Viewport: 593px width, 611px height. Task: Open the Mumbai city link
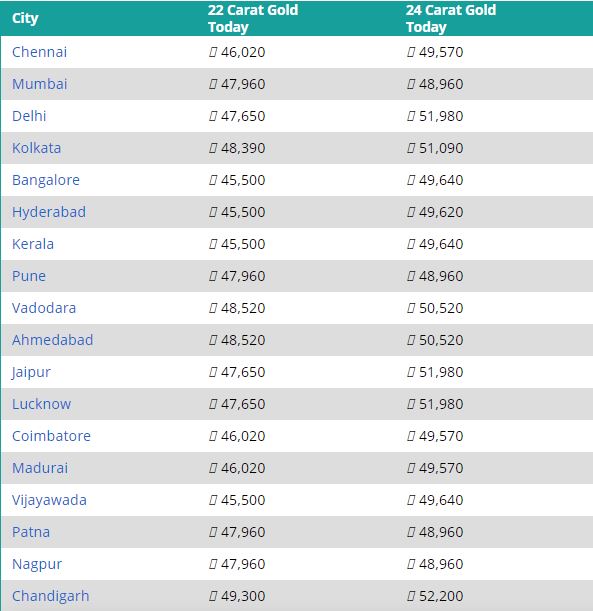pos(40,84)
